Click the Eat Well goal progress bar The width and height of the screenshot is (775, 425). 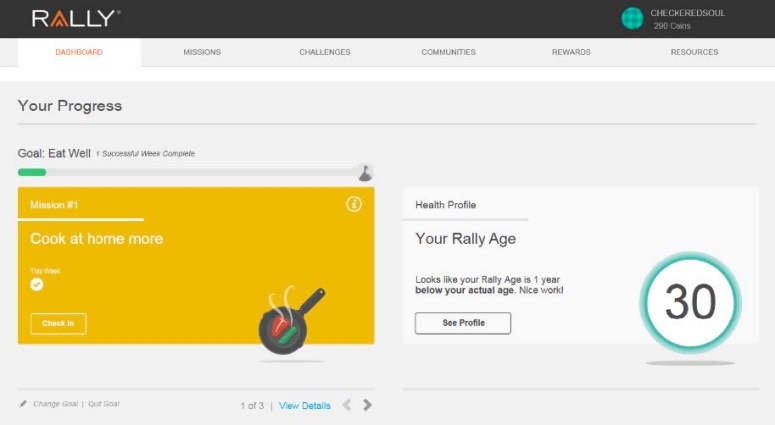190,172
